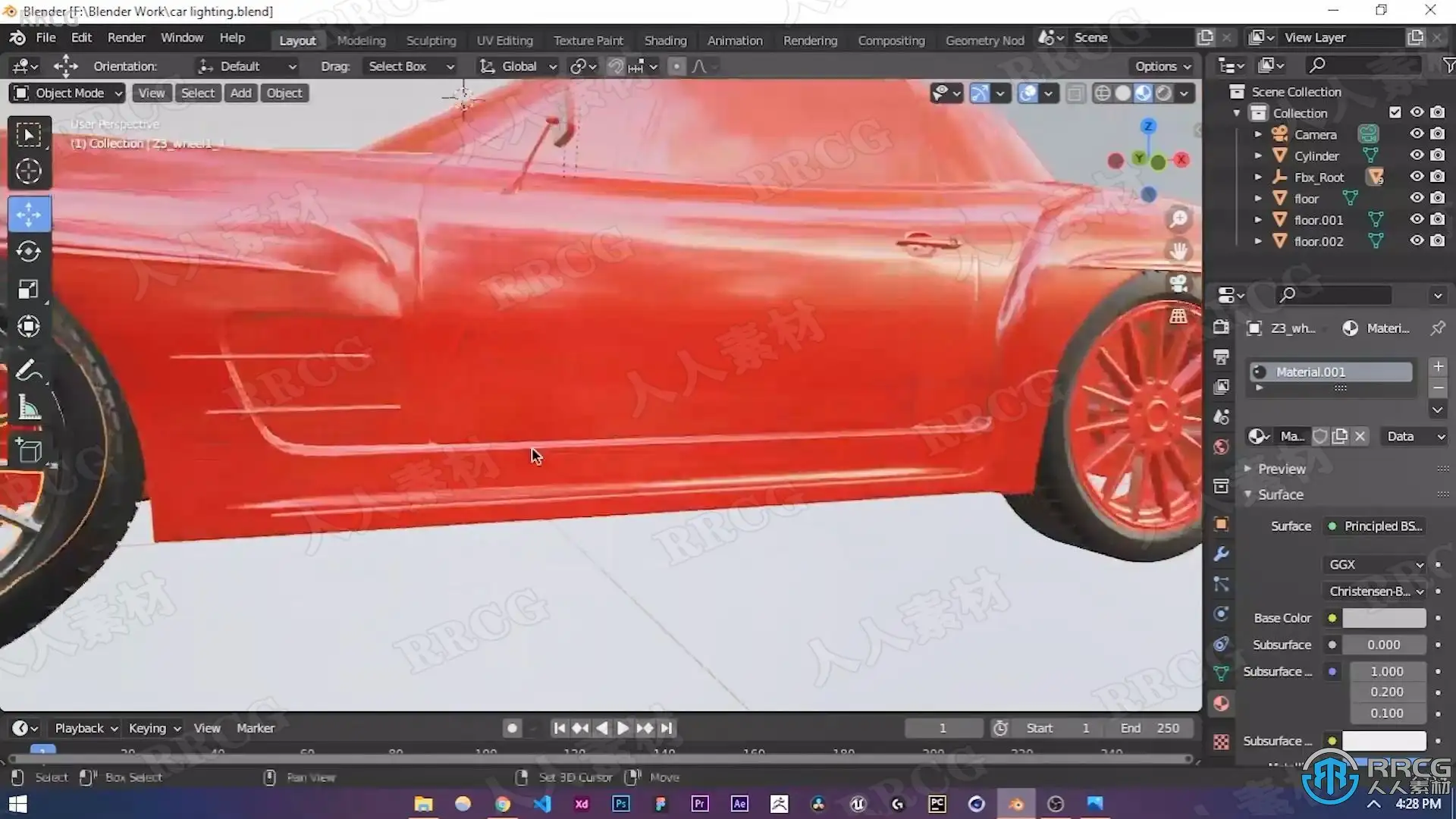Open the Add Cube tool
This screenshot has height=819, width=1456.
(x=29, y=451)
